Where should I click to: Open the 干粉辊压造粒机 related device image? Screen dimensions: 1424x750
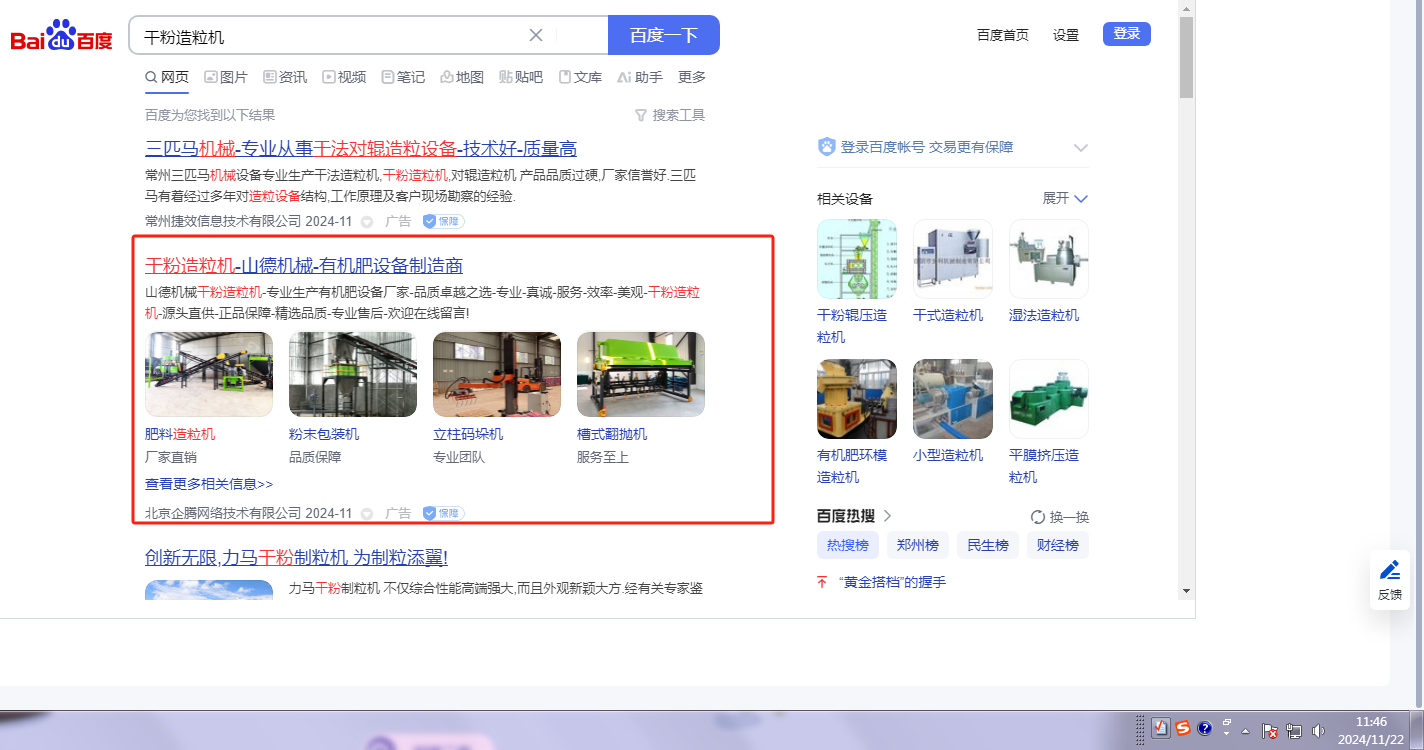click(x=857, y=259)
